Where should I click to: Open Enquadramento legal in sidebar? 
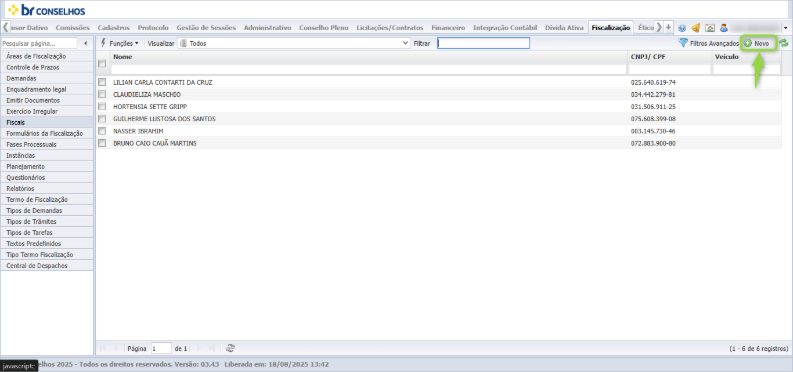pyautogui.click(x=47, y=89)
